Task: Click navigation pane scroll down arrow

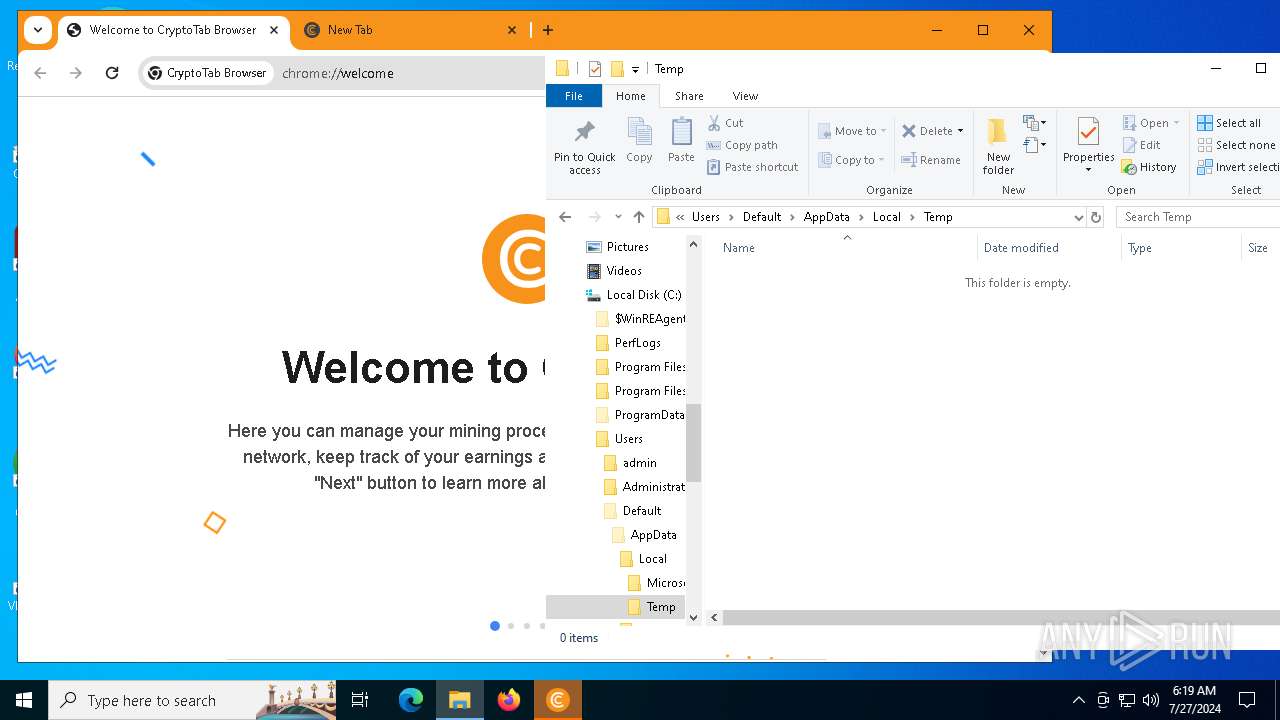Action: [694, 618]
